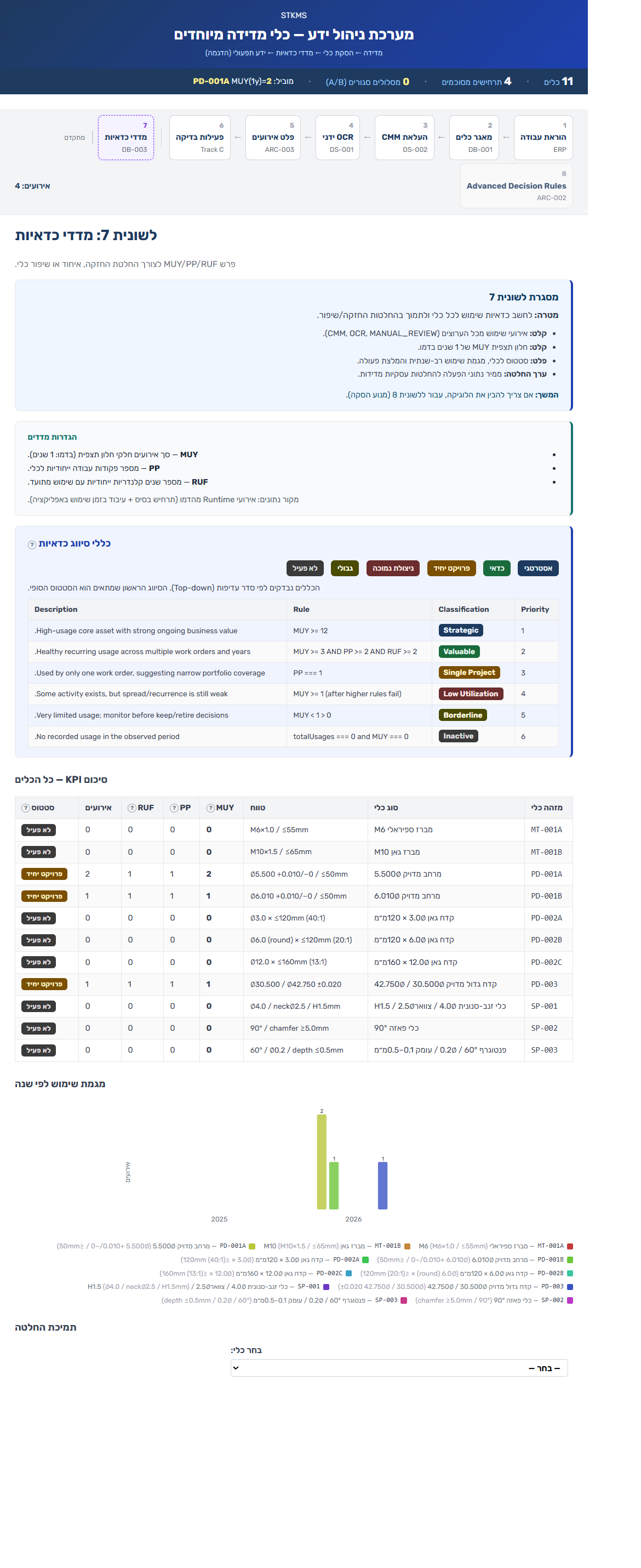
Task: Click the פרויקט יחיד legend badge
Action: click(x=451, y=568)
